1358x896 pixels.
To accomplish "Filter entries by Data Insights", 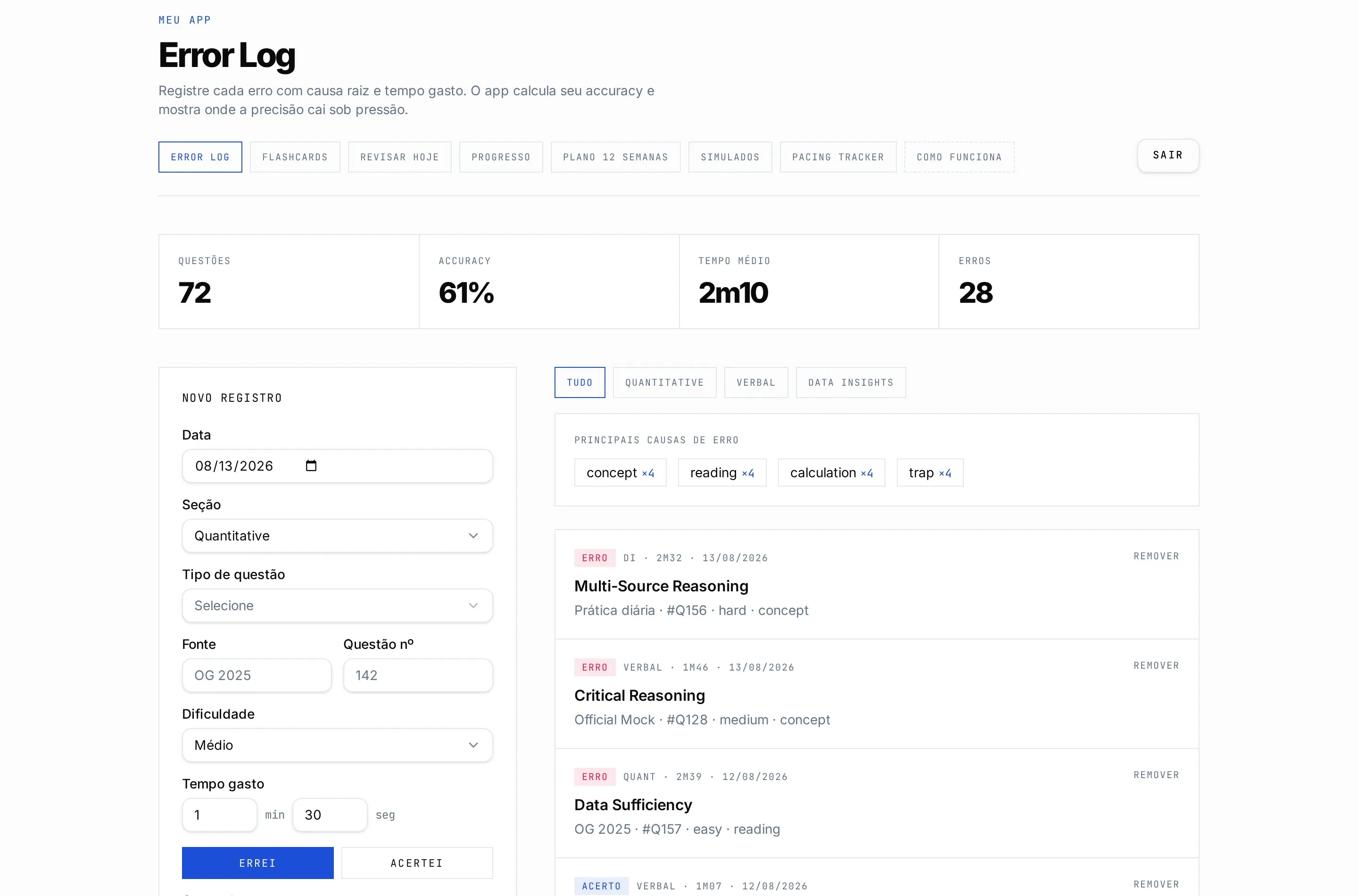I will point(851,382).
